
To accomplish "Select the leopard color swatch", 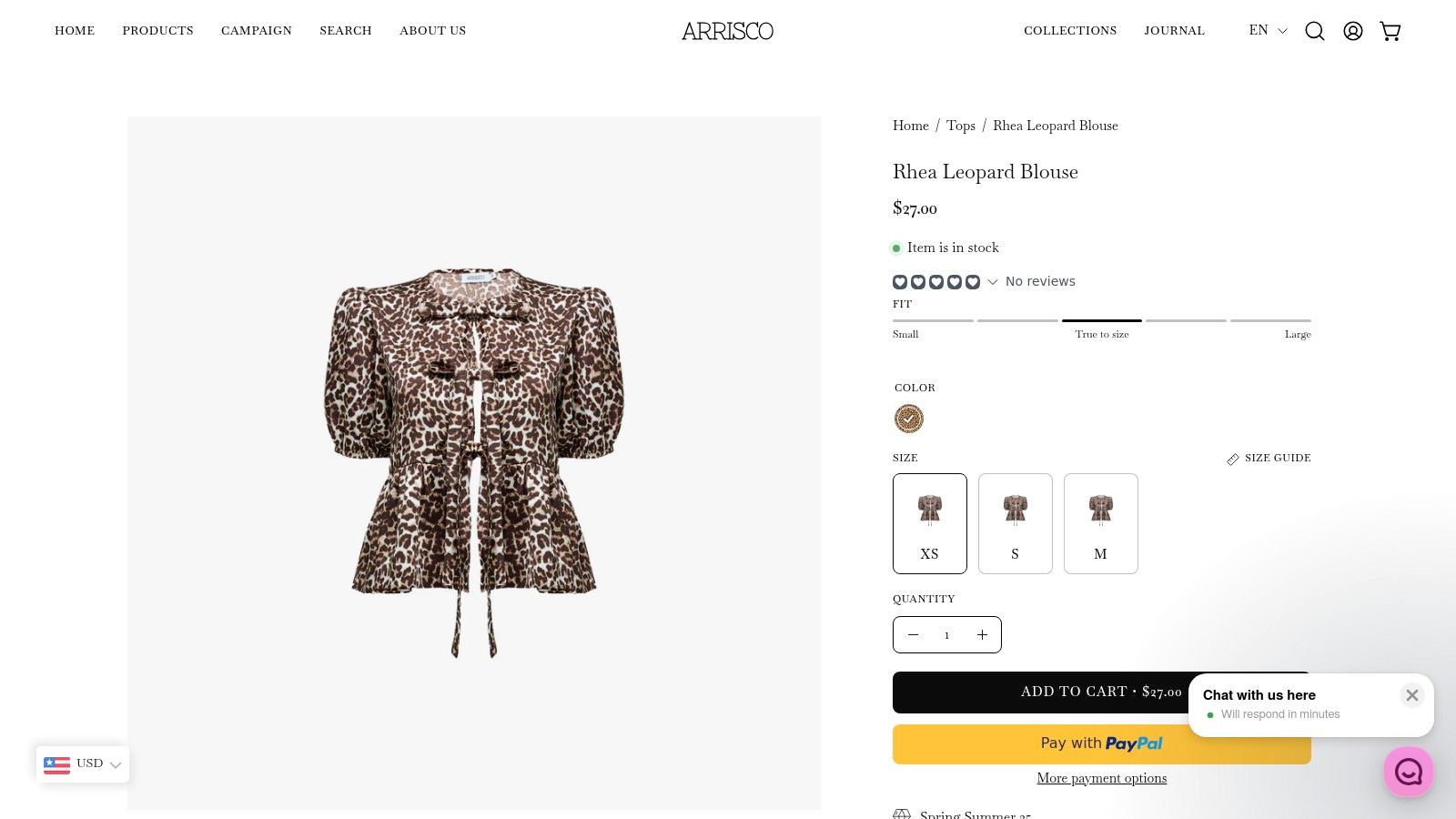I will tap(908, 418).
